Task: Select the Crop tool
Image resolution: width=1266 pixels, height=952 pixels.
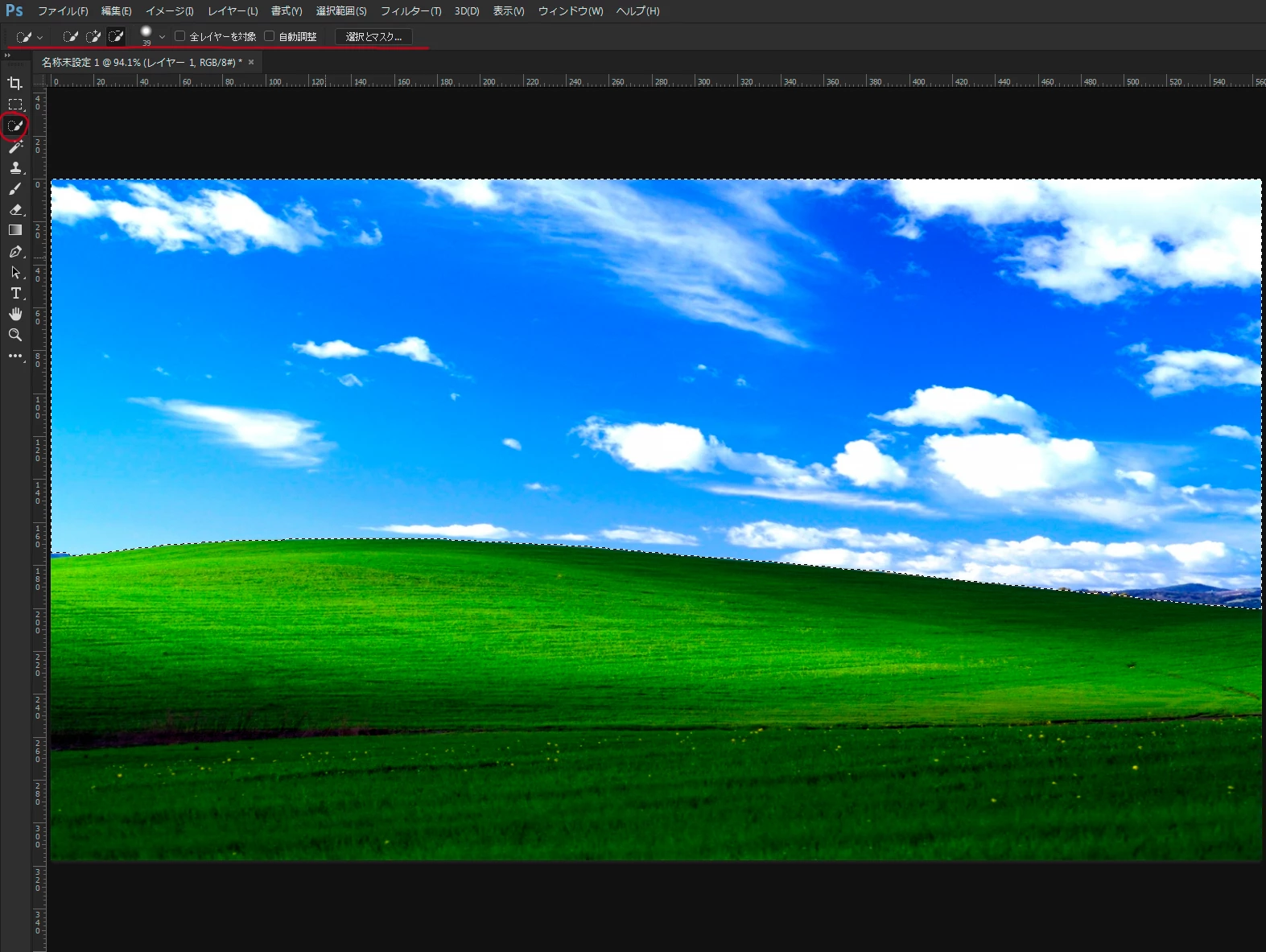Action: click(x=15, y=83)
